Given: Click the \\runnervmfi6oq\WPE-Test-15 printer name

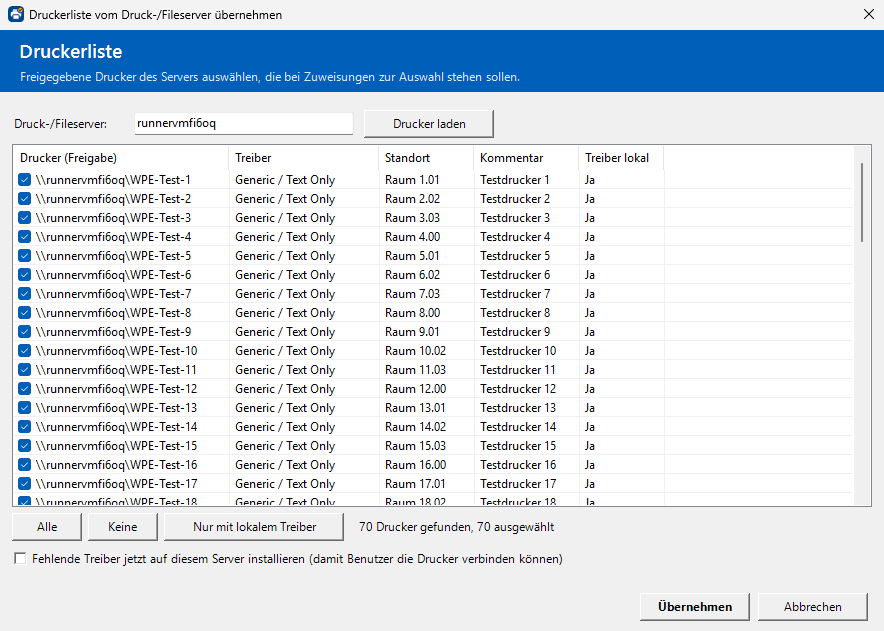Looking at the screenshot, I should (116, 446).
